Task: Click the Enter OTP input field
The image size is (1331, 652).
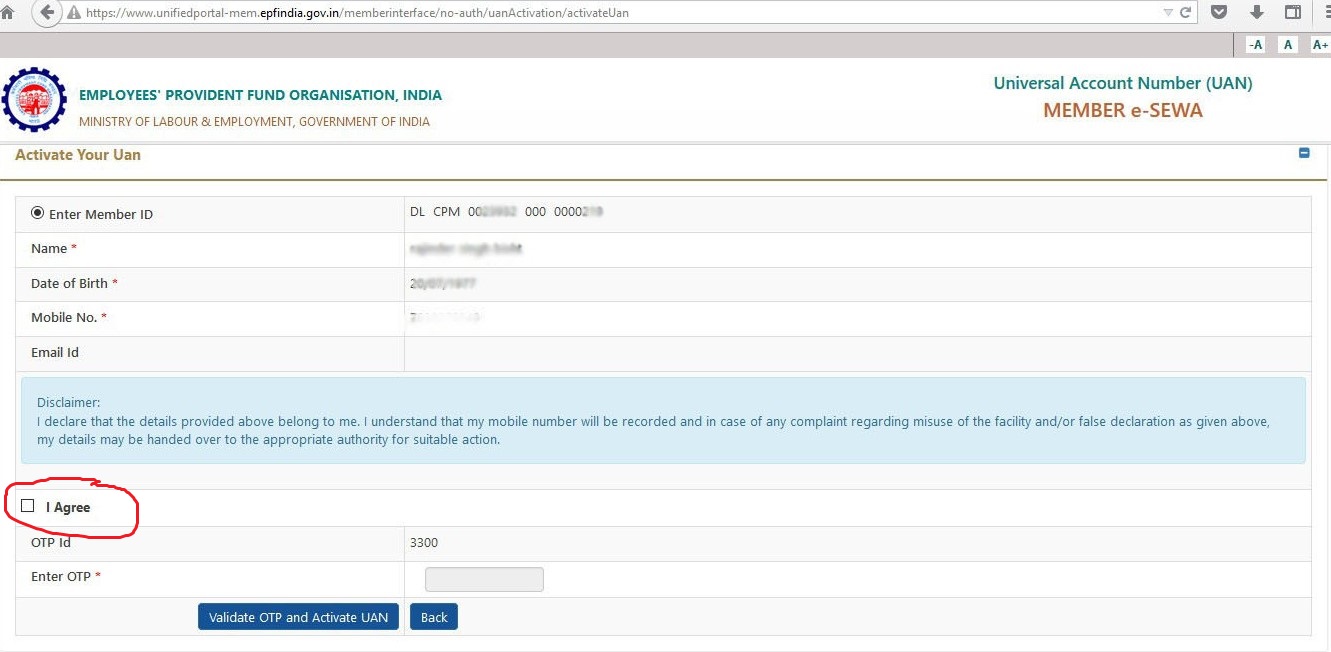Action: (484, 579)
